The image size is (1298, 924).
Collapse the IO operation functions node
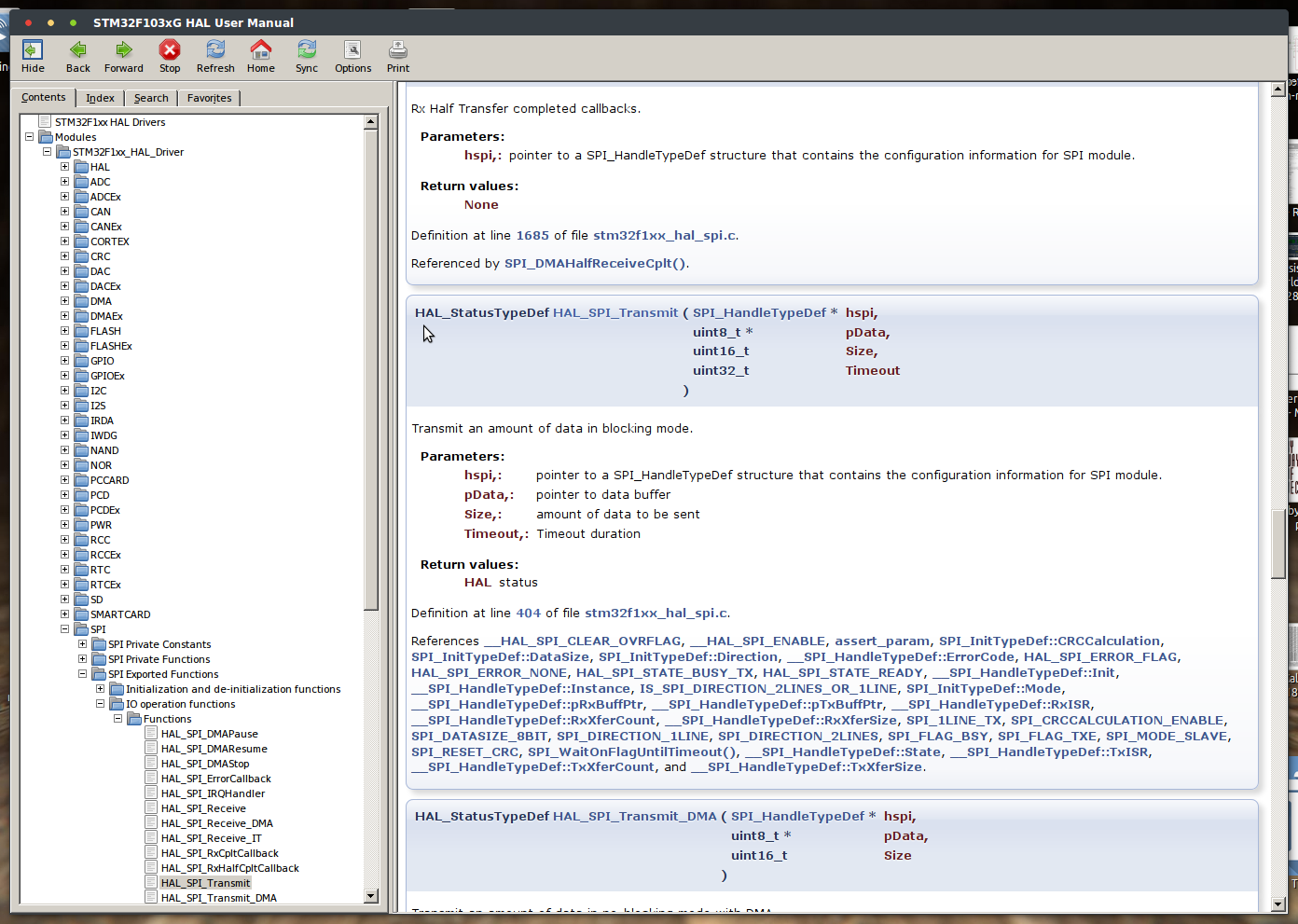pos(100,704)
